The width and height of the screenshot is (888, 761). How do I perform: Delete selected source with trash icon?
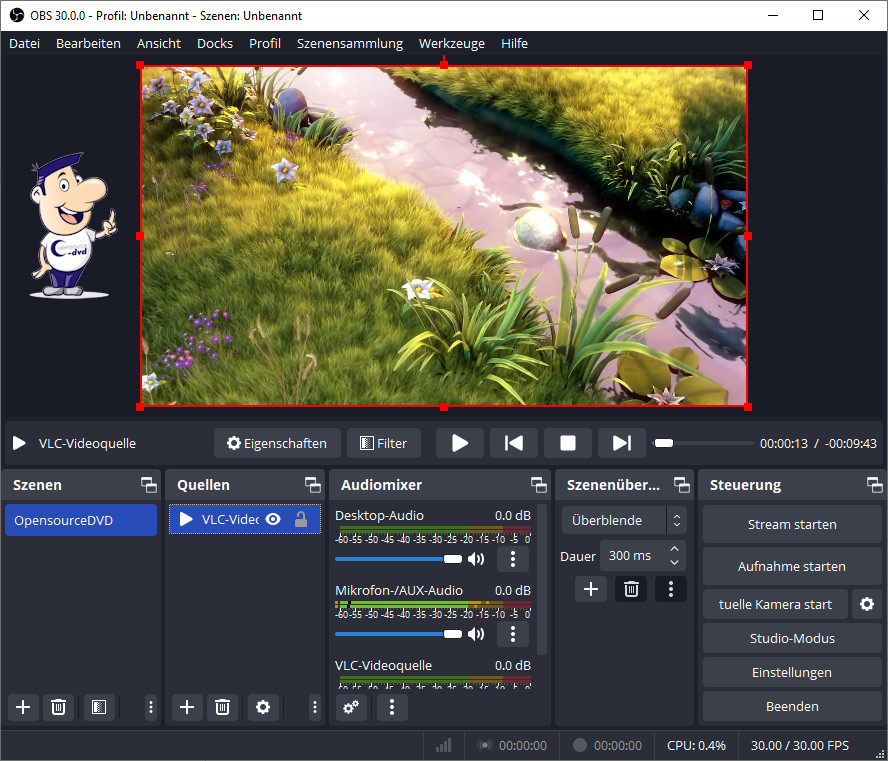222,707
